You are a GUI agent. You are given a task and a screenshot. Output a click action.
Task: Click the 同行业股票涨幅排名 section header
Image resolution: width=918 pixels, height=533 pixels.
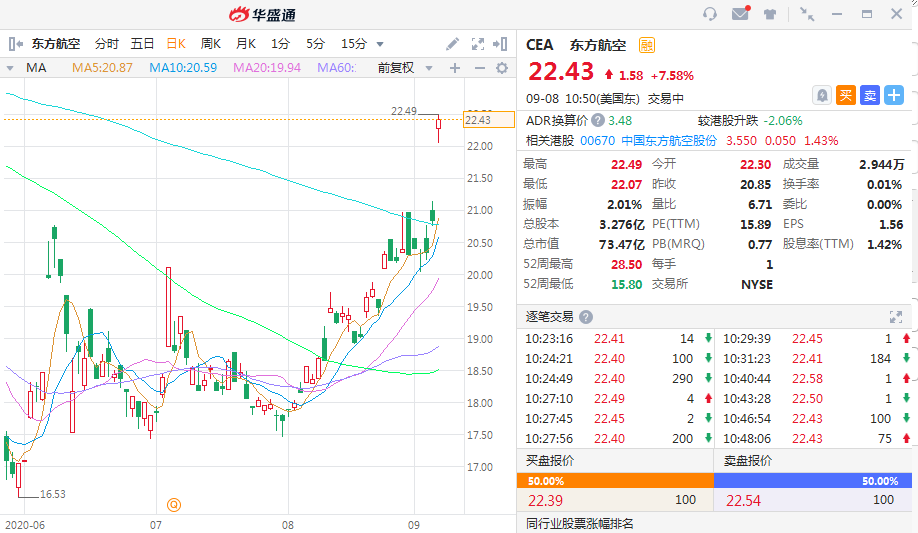(x=580, y=524)
